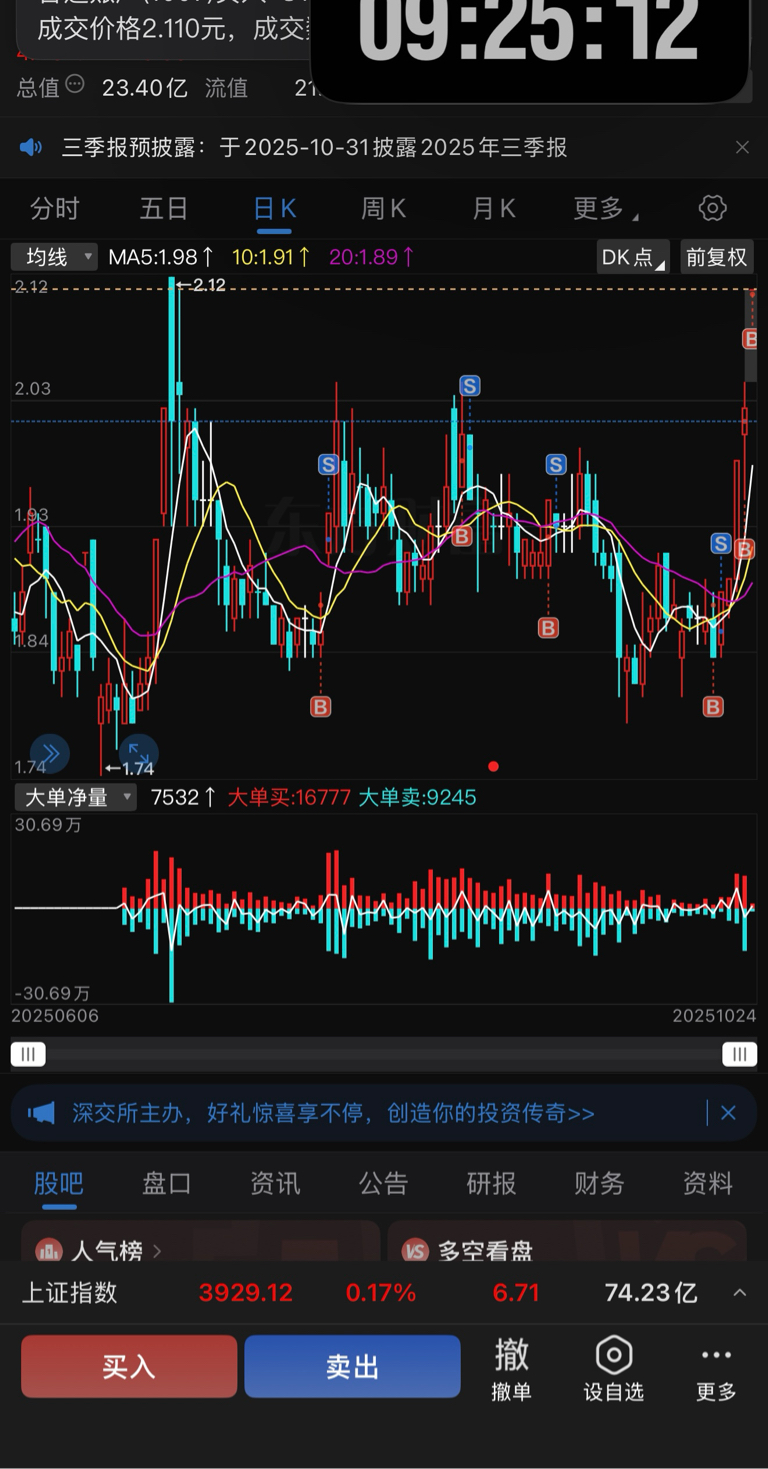Viewport: 768px width, 1469px height.
Task: Expand the 更多 chart period menu
Action: (606, 208)
